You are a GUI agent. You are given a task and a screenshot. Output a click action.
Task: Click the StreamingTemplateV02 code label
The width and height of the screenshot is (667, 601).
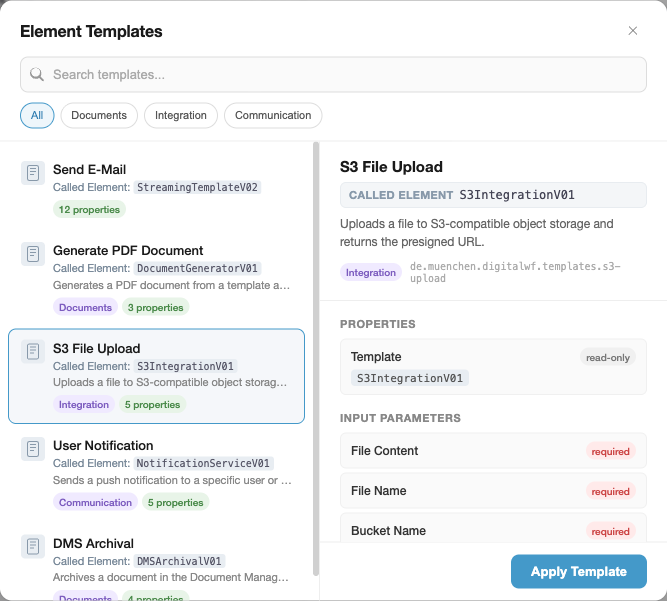pos(197,187)
